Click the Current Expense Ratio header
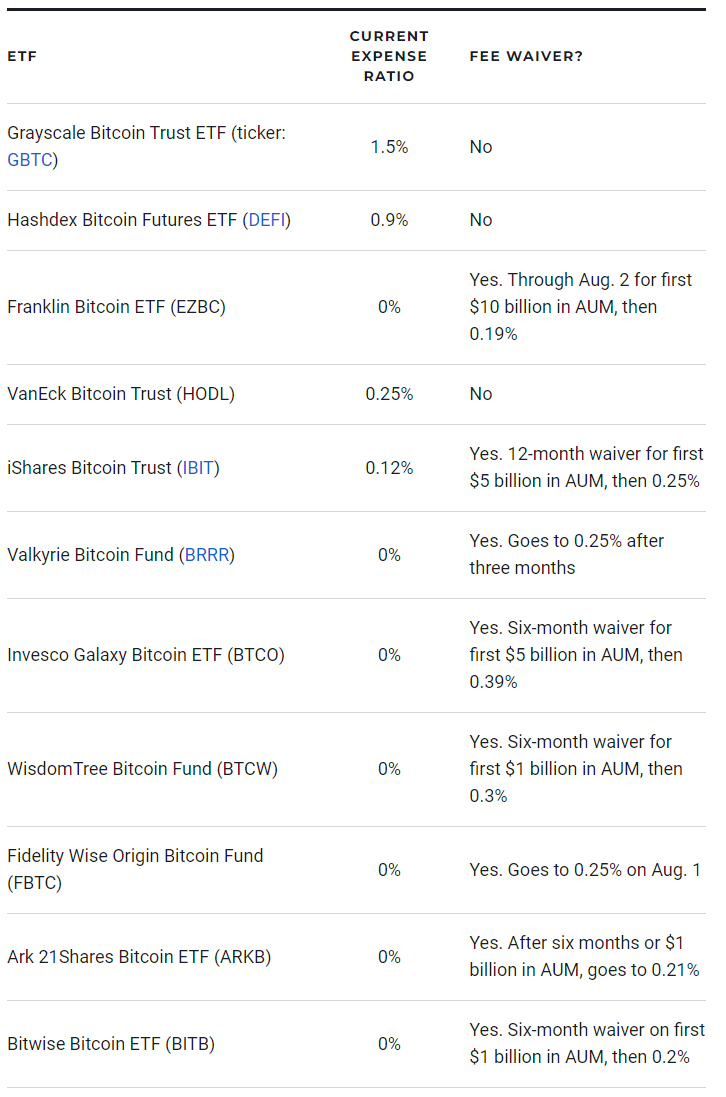The image size is (726, 1097). (x=388, y=56)
